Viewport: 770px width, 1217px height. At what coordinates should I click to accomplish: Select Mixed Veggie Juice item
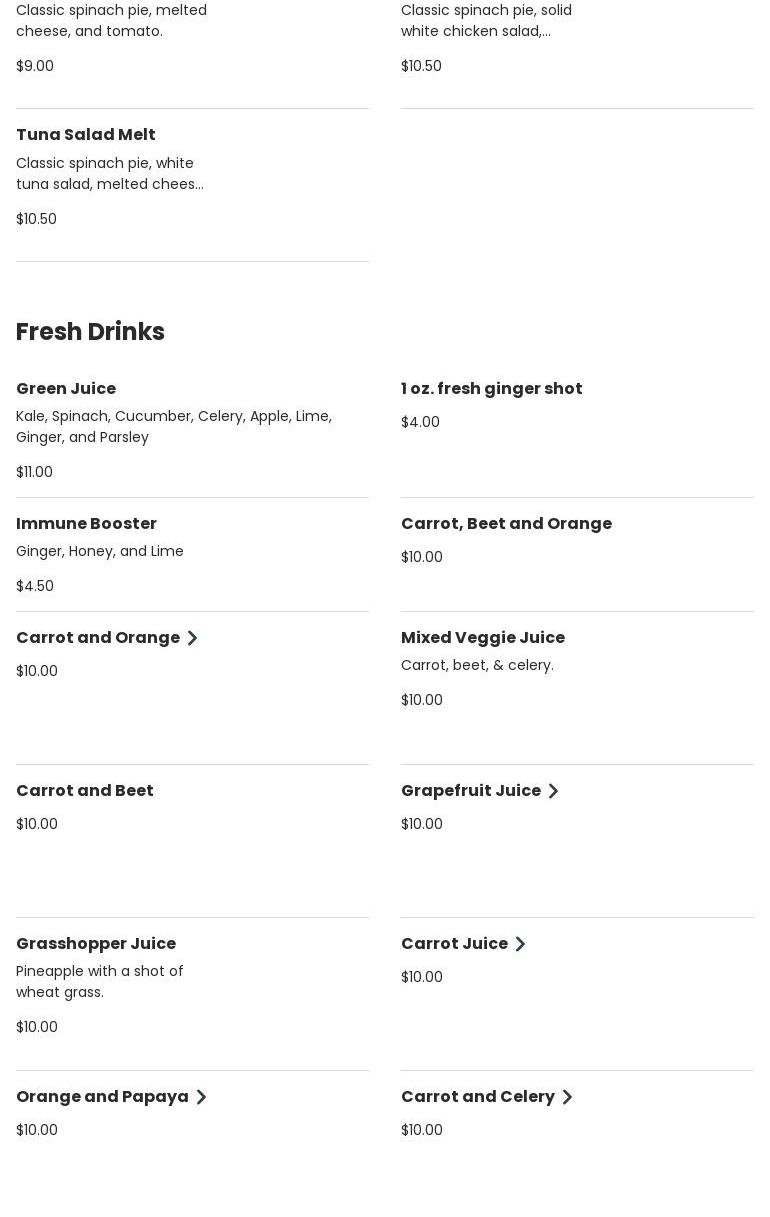[x=482, y=637]
